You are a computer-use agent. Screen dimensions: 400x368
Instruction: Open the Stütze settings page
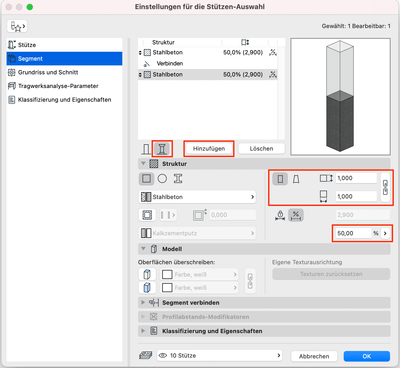[64, 45]
